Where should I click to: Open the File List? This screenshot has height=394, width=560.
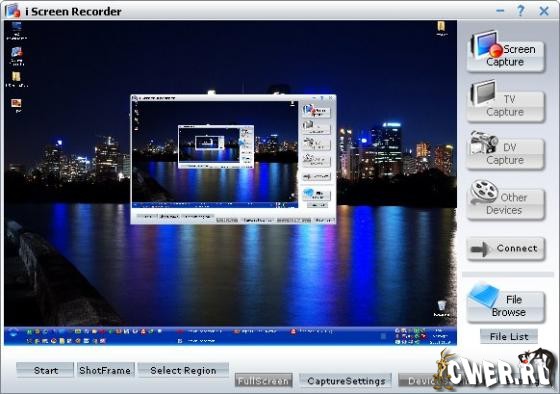(x=509, y=336)
